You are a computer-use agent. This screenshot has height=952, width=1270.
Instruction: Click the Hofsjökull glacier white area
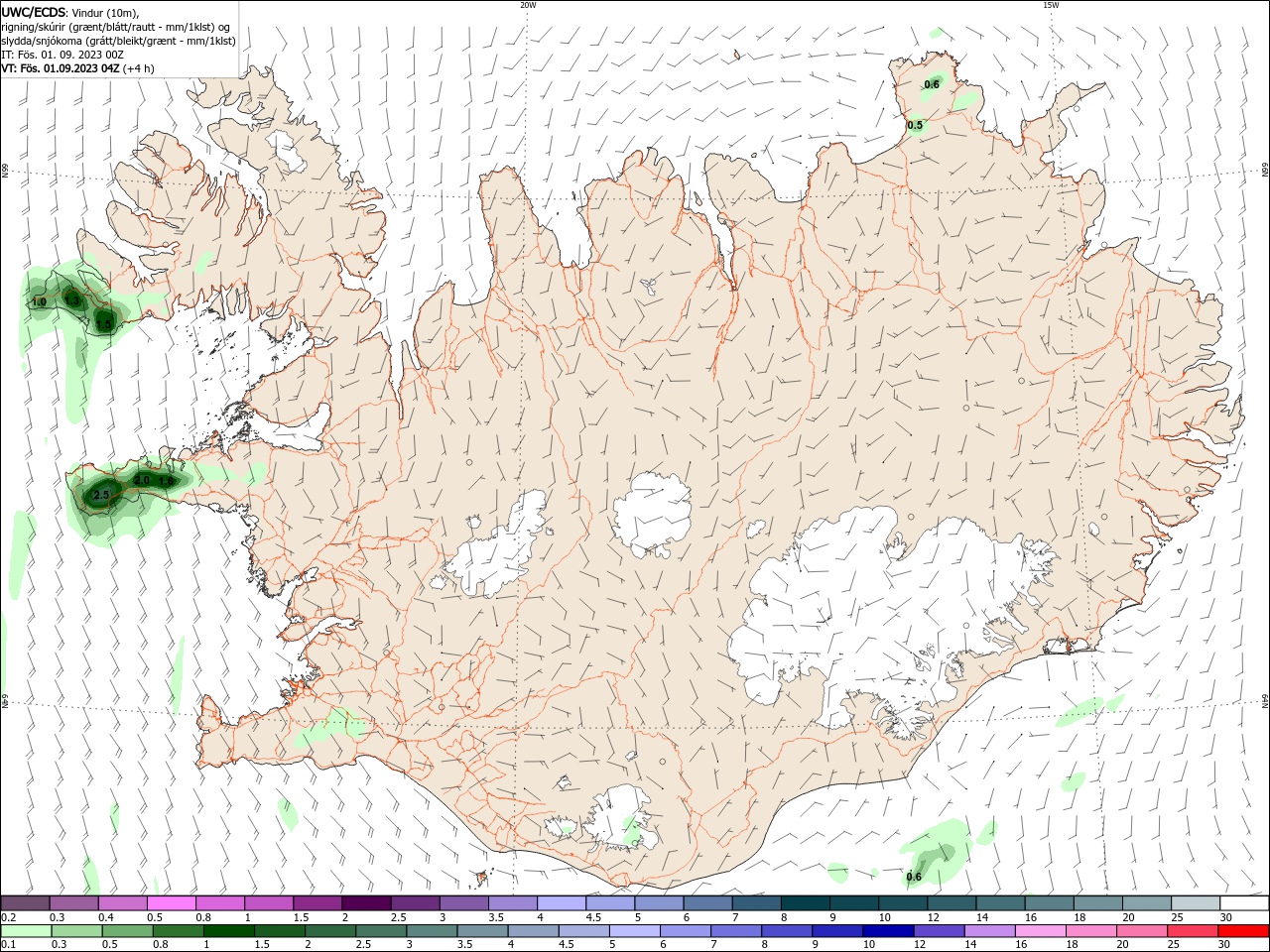[652, 514]
